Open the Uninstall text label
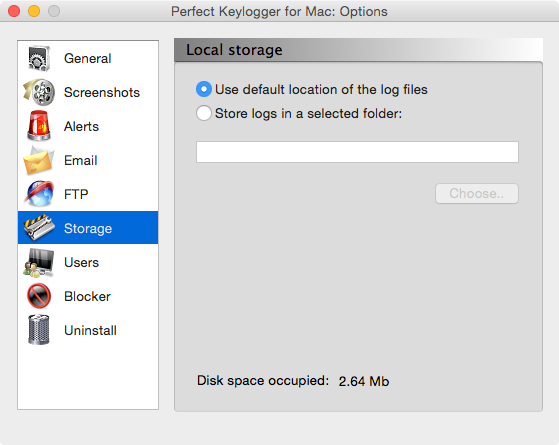The width and height of the screenshot is (559, 445). click(x=90, y=330)
